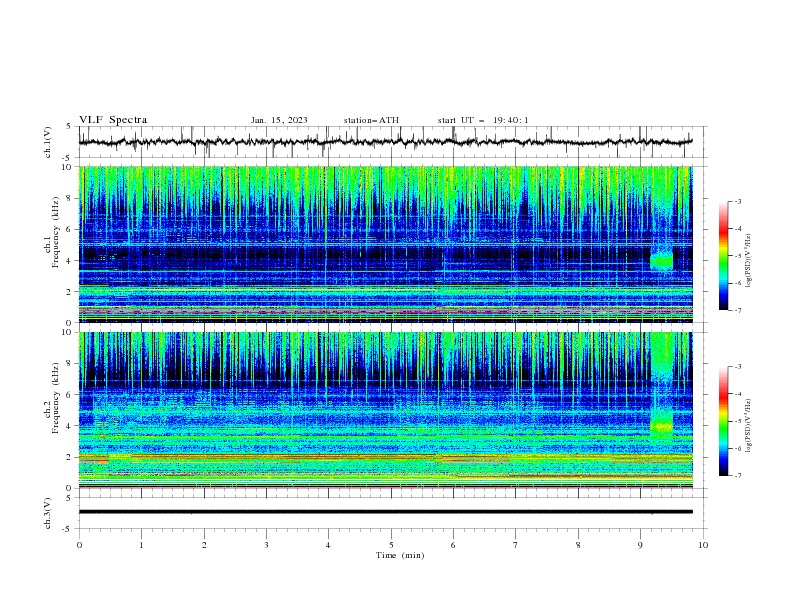Viewport: 792px width, 612px height.
Task: Click the "6" kHz tick on ch.1 frequency axis
Action: (x=70, y=229)
